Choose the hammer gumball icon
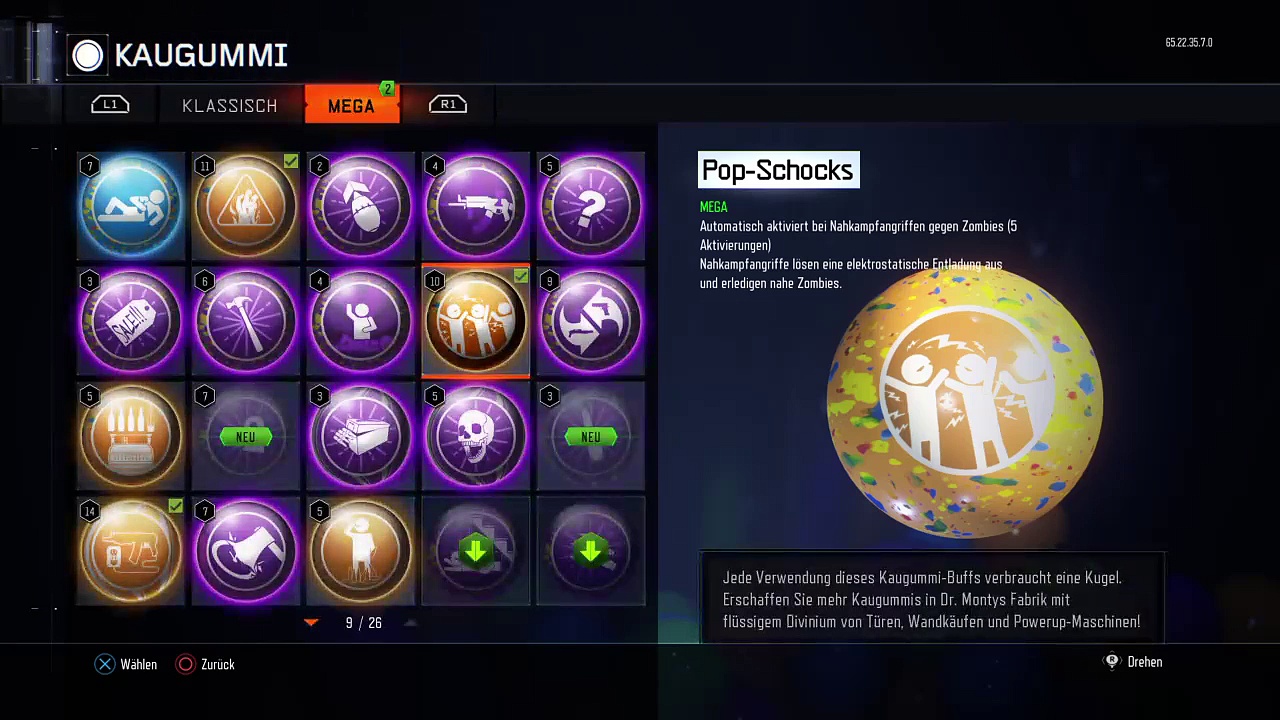 246,321
